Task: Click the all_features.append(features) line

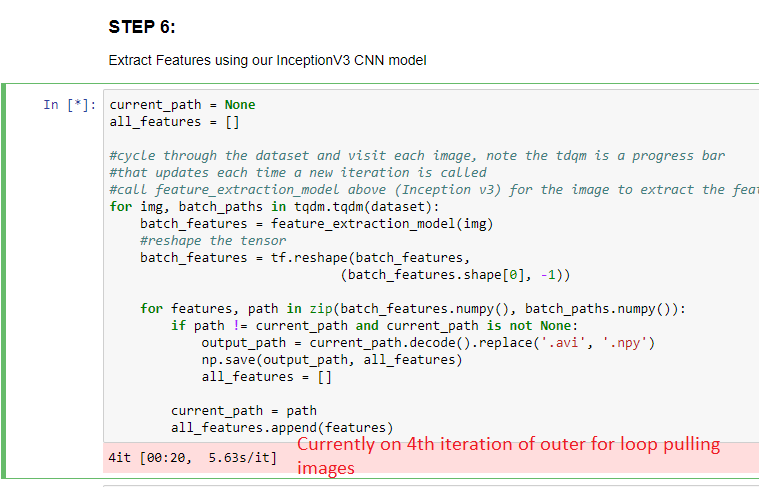Action: [x=282, y=427]
